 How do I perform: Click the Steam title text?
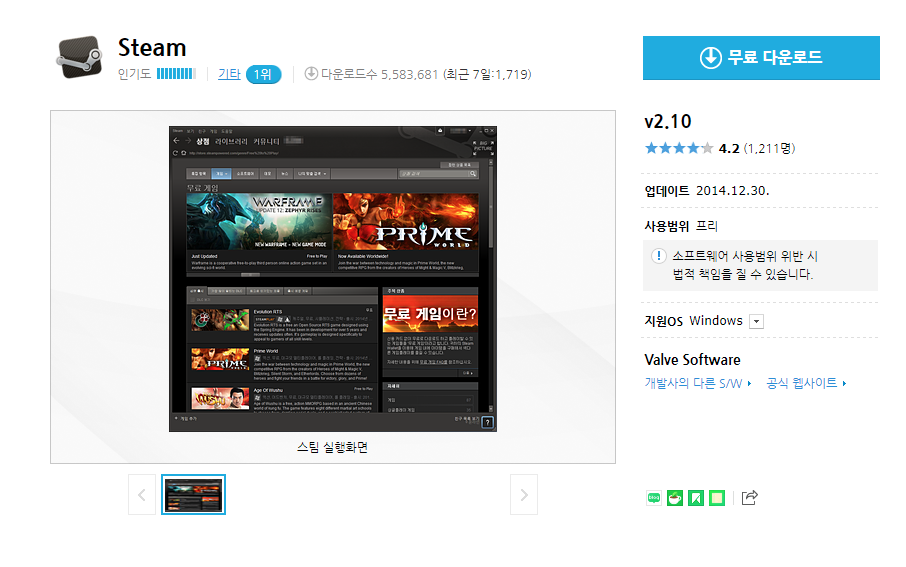click(x=152, y=47)
